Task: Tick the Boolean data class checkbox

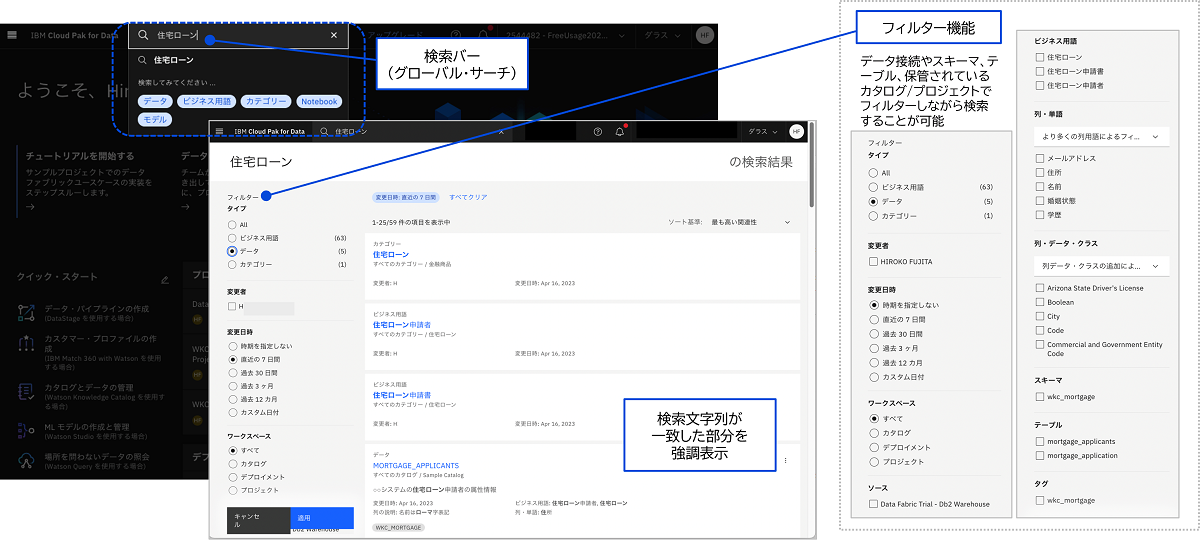Action: pos(1041,302)
